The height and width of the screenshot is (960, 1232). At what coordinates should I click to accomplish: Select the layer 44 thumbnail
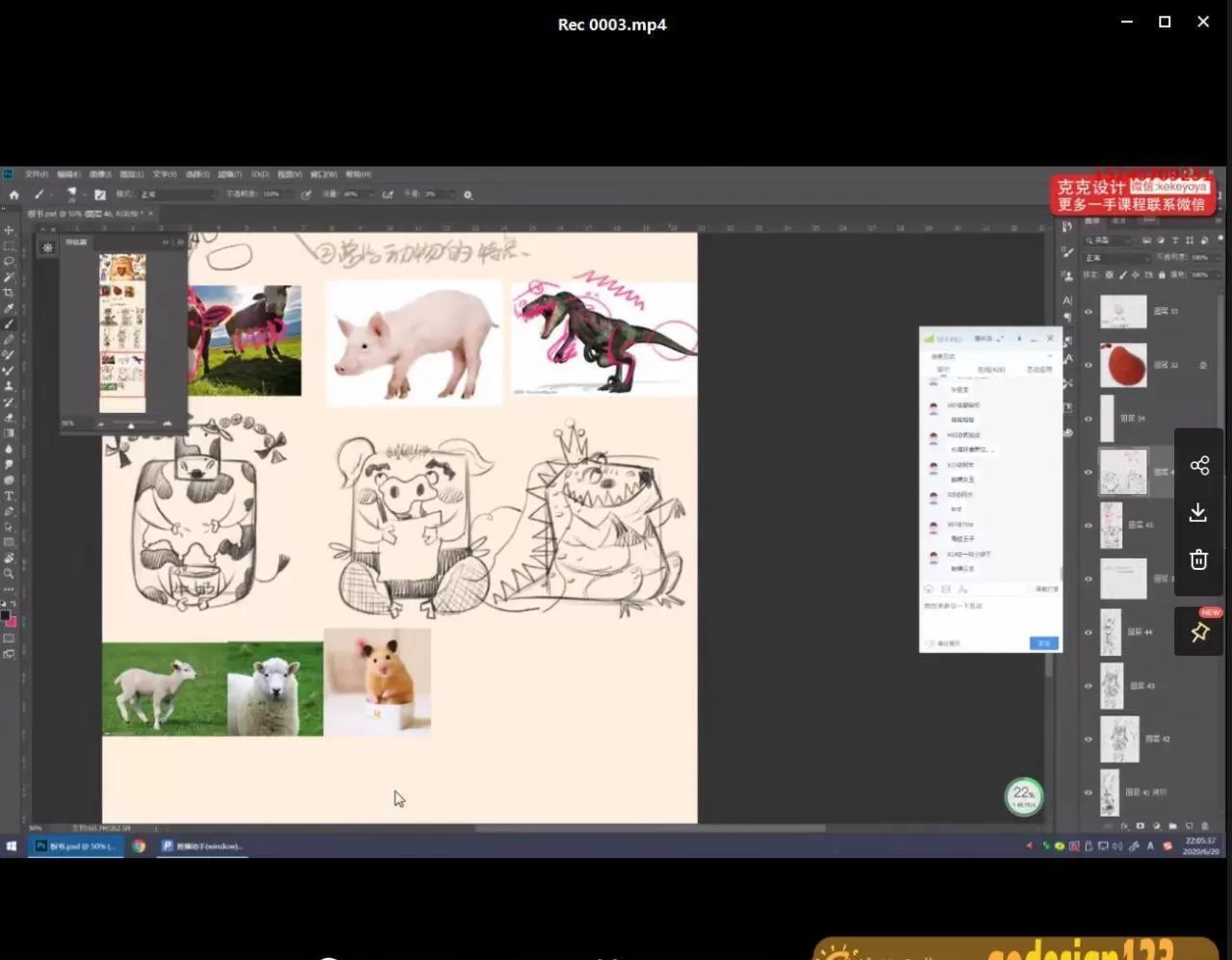[1111, 633]
